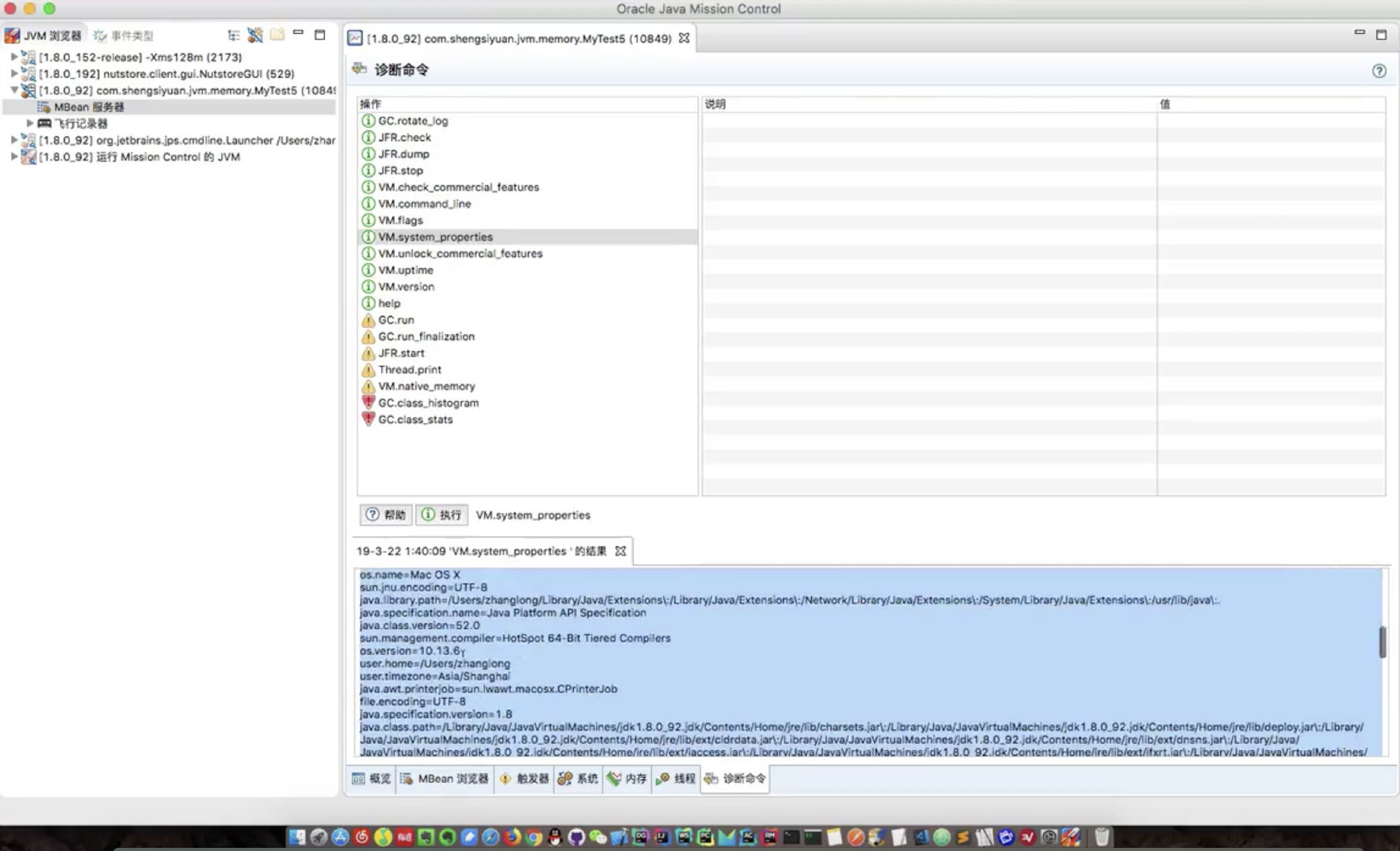Open Safari from the dock
The image size is (1400, 851).
pyautogui.click(x=490, y=837)
